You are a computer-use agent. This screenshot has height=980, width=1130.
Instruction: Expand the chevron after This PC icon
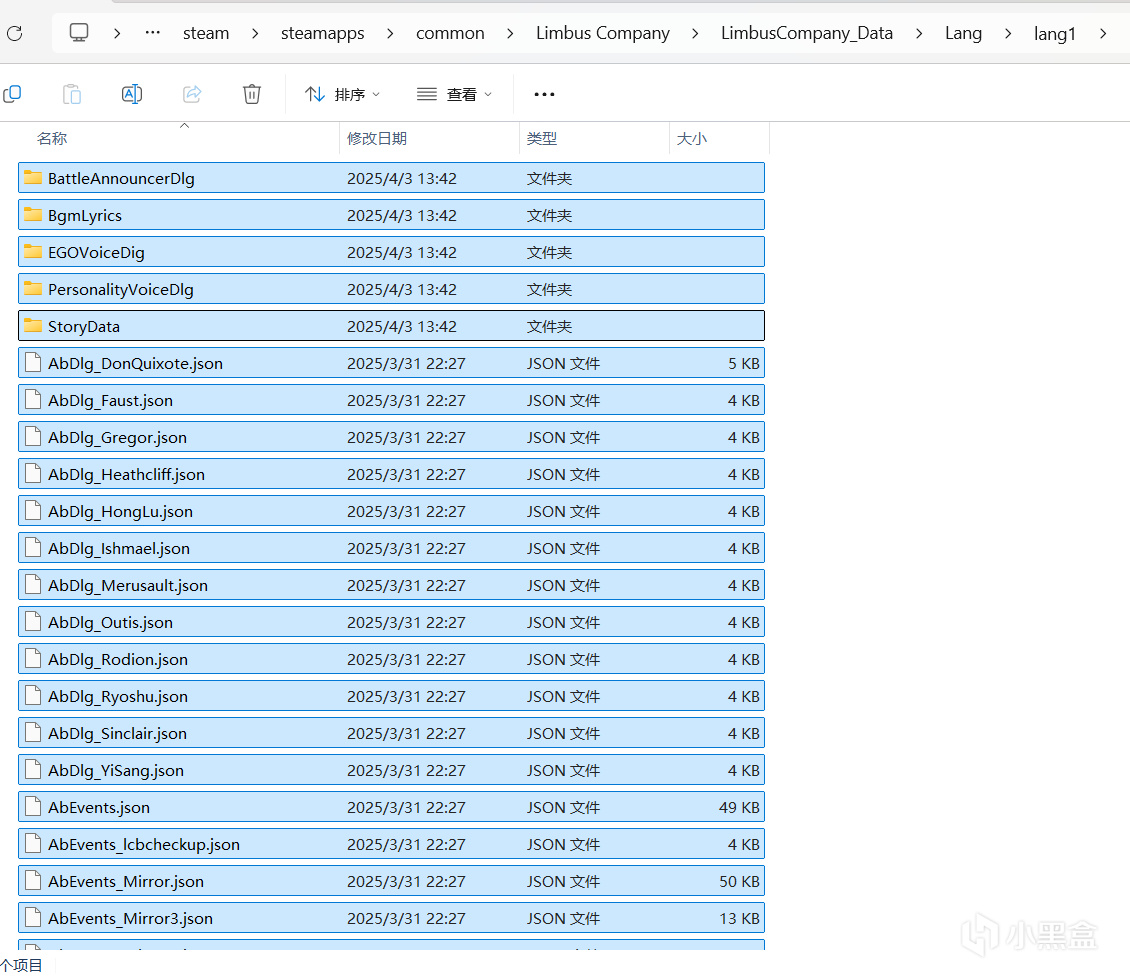click(117, 33)
